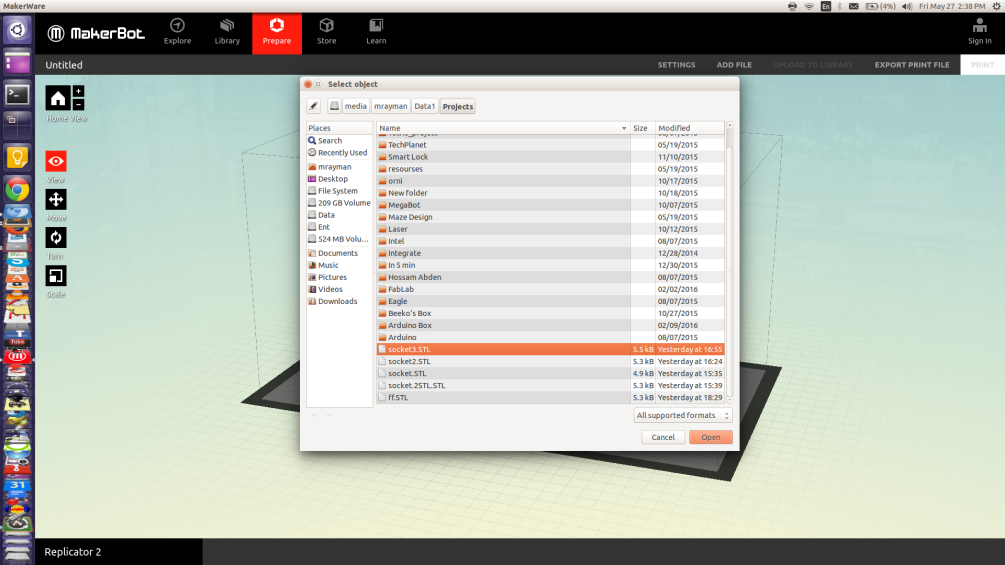This screenshot has height=565, width=1005.
Task: Select the Maze Design folder
Action: [551, 217]
